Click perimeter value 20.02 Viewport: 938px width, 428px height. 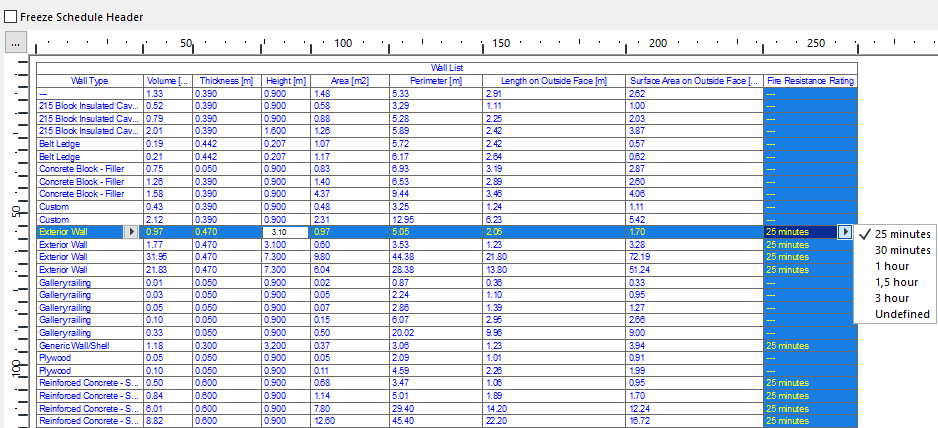402,333
